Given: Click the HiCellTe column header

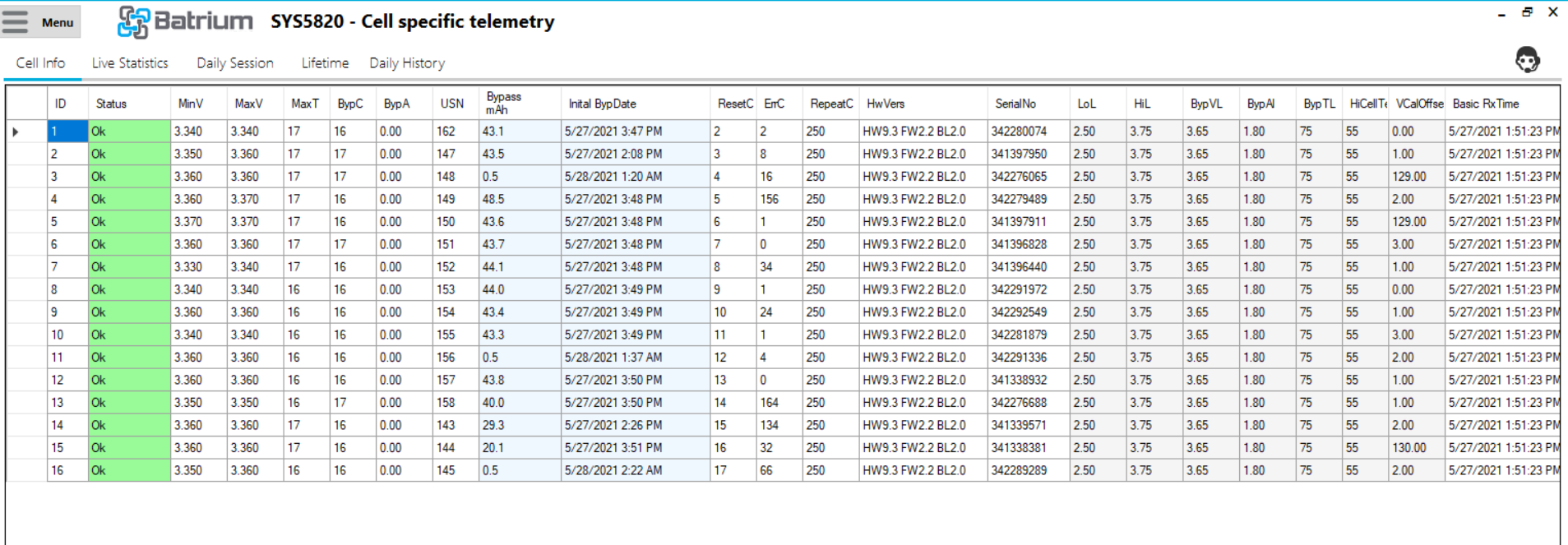Looking at the screenshot, I should coord(1366,104).
